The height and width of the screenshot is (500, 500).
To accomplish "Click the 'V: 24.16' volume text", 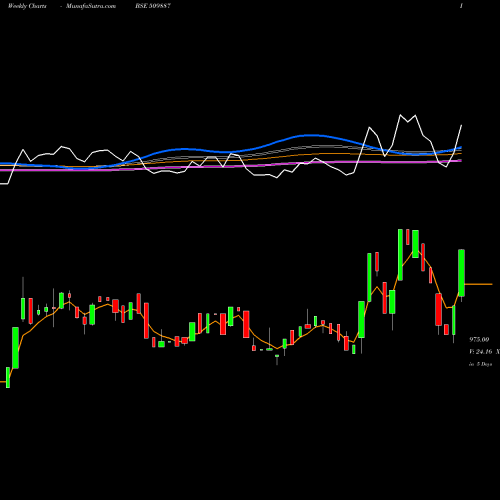I will pyautogui.click(x=481, y=352).
